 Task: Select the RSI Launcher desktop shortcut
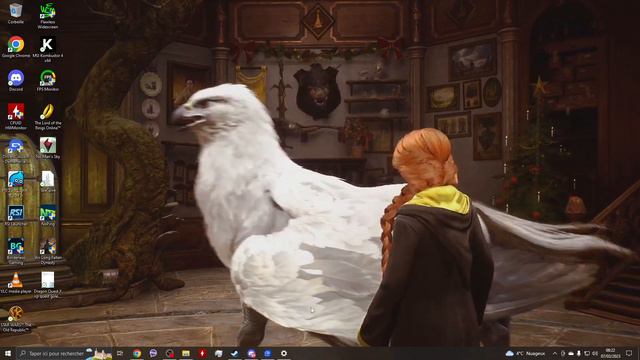pyautogui.click(x=16, y=215)
